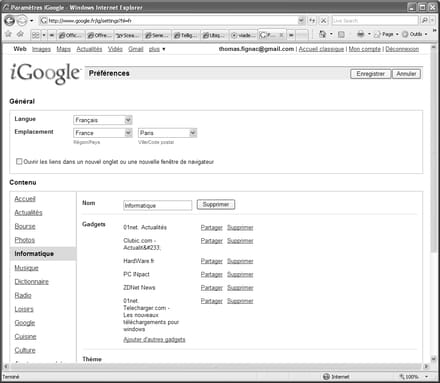
Task: Switch to the 'Offre...' tab
Action: (99, 35)
